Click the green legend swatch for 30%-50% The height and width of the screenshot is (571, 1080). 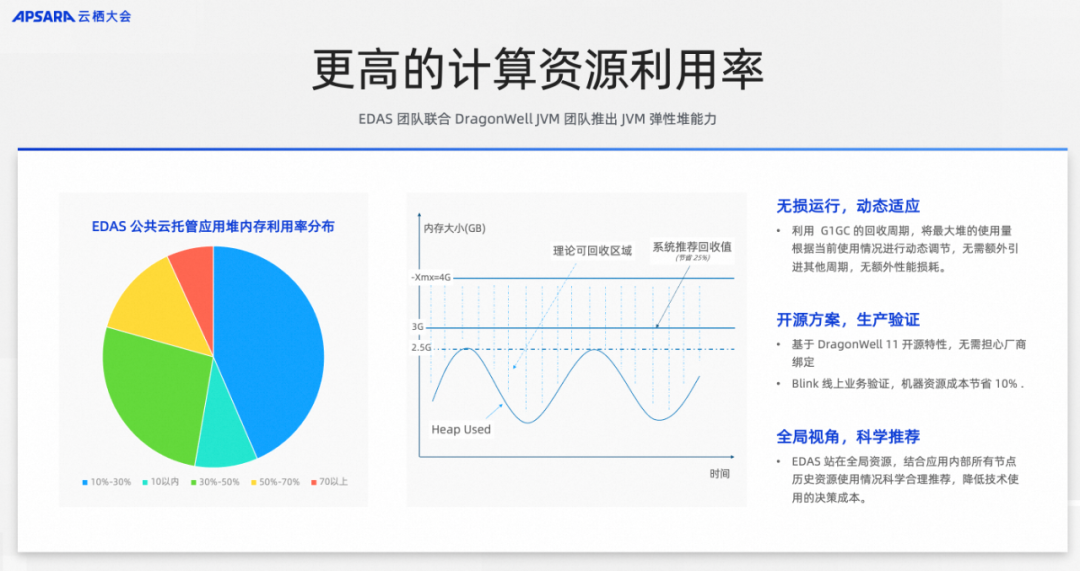tap(194, 482)
